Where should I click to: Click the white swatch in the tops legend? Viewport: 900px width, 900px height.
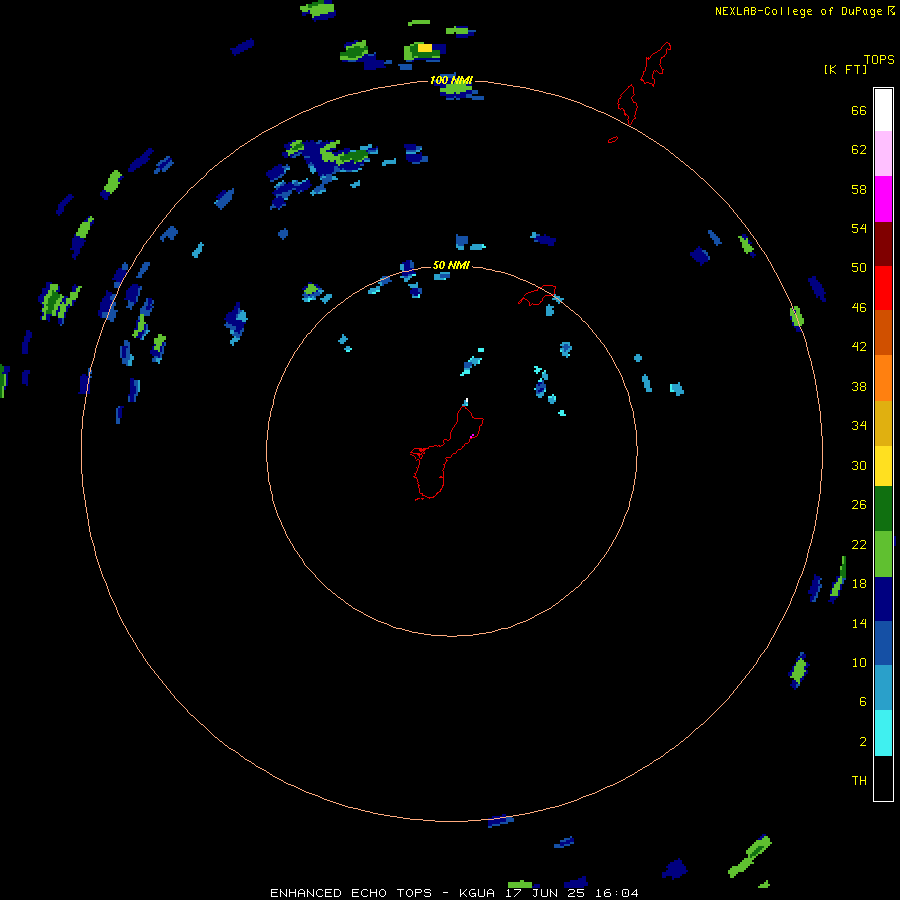[883, 110]
